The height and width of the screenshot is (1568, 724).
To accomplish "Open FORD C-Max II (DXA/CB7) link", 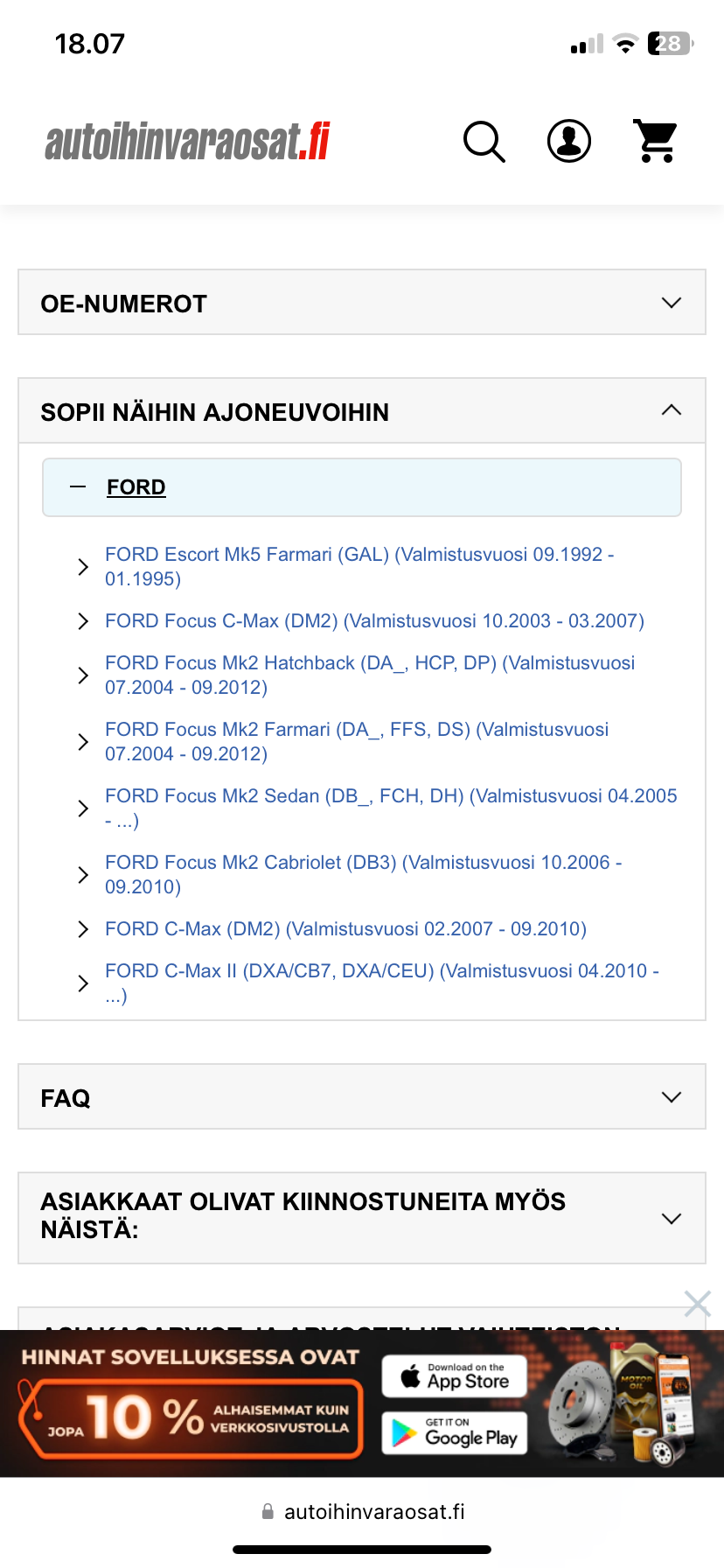I will click(381, 983).
